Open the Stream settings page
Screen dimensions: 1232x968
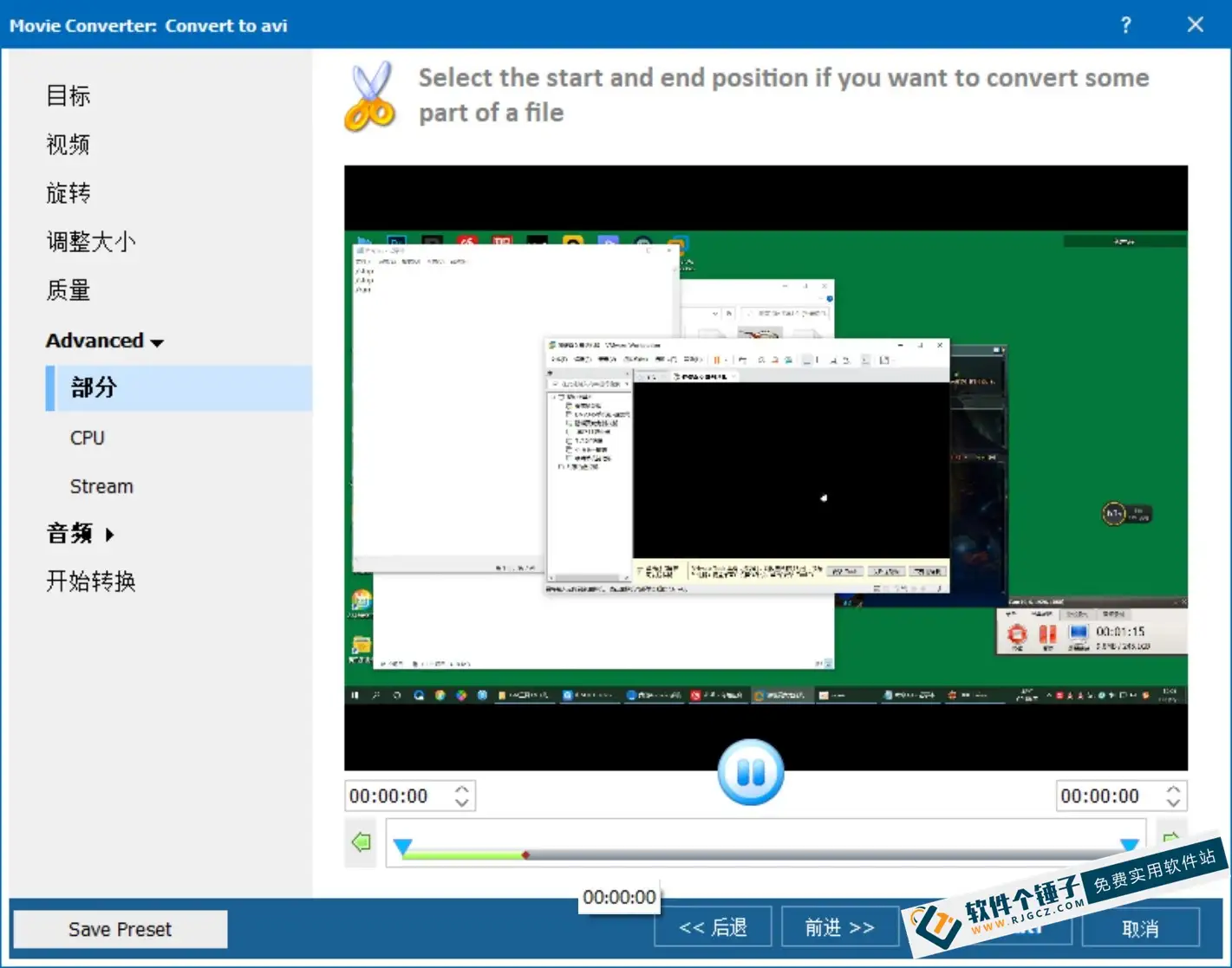coord(101,486)
